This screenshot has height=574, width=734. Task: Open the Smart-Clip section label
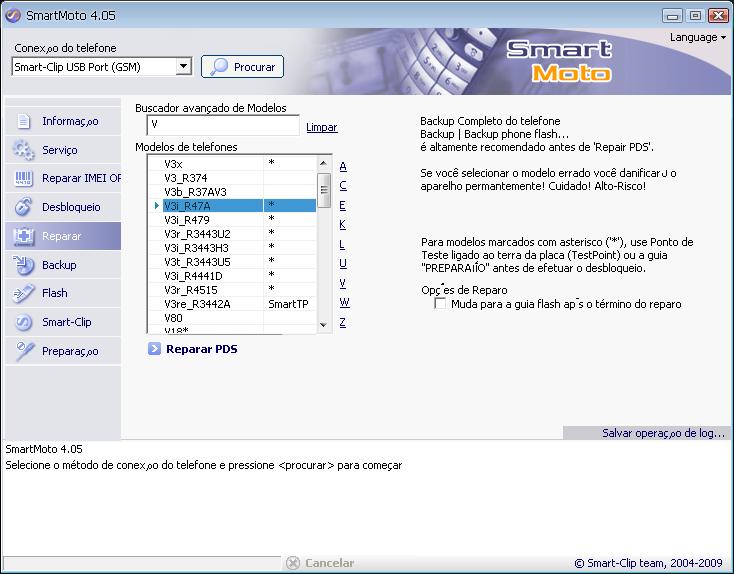click(x=67, y=322)
